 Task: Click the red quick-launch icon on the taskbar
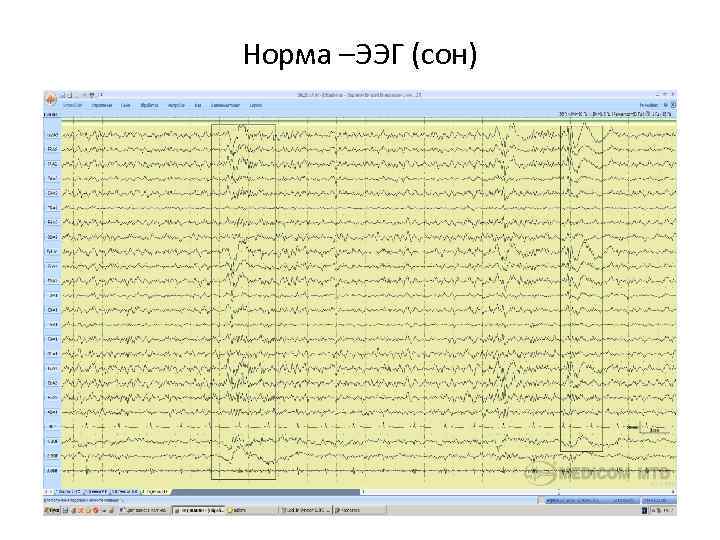tap(96, 510)
